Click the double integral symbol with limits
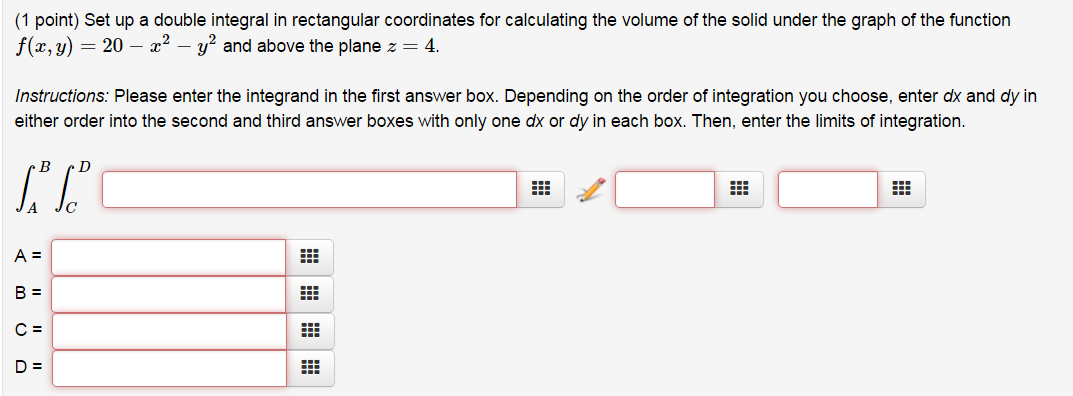Viewport: 1073px width, 396px height. coord(53,188)
